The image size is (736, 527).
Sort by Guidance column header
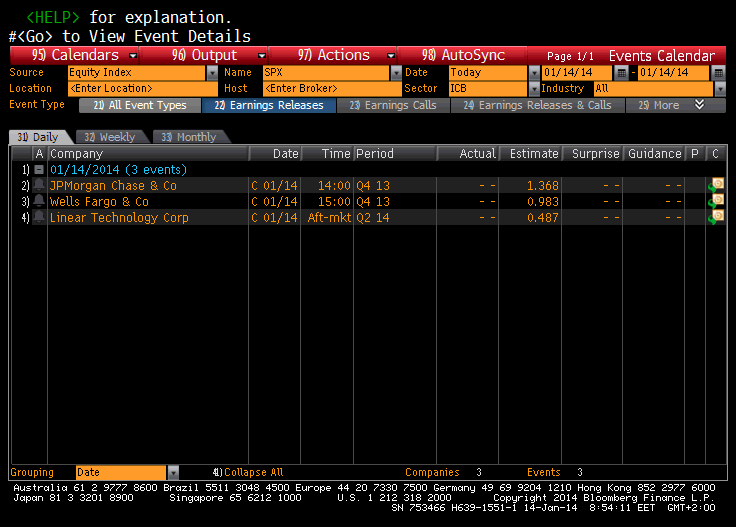click(x=653, y=153)
